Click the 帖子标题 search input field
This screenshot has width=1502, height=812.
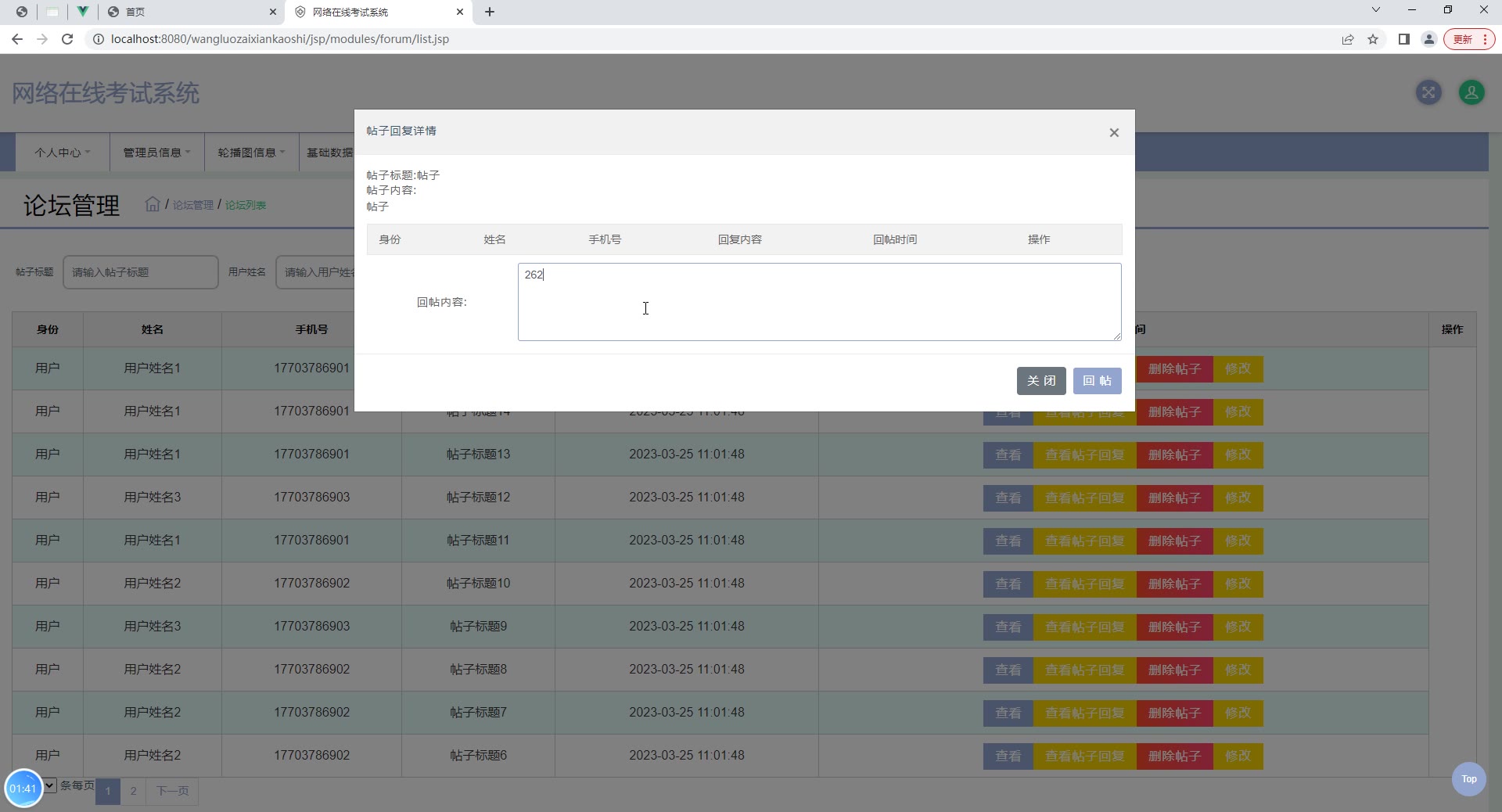[141, 272]
